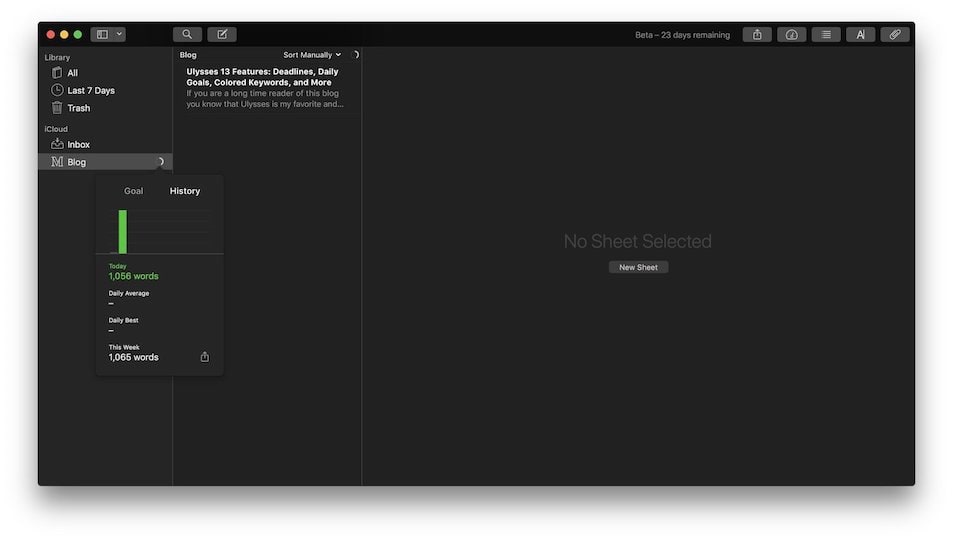Select the History tab in the popover
This screenshot has width=953, height=540.
pyautogui.click(x=185, y=191)
